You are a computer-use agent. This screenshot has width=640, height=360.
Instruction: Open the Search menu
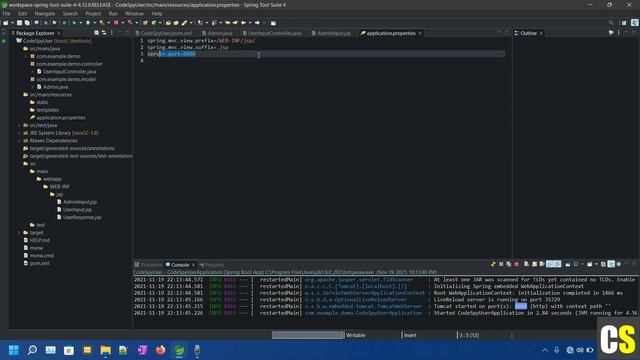[70, 13]
